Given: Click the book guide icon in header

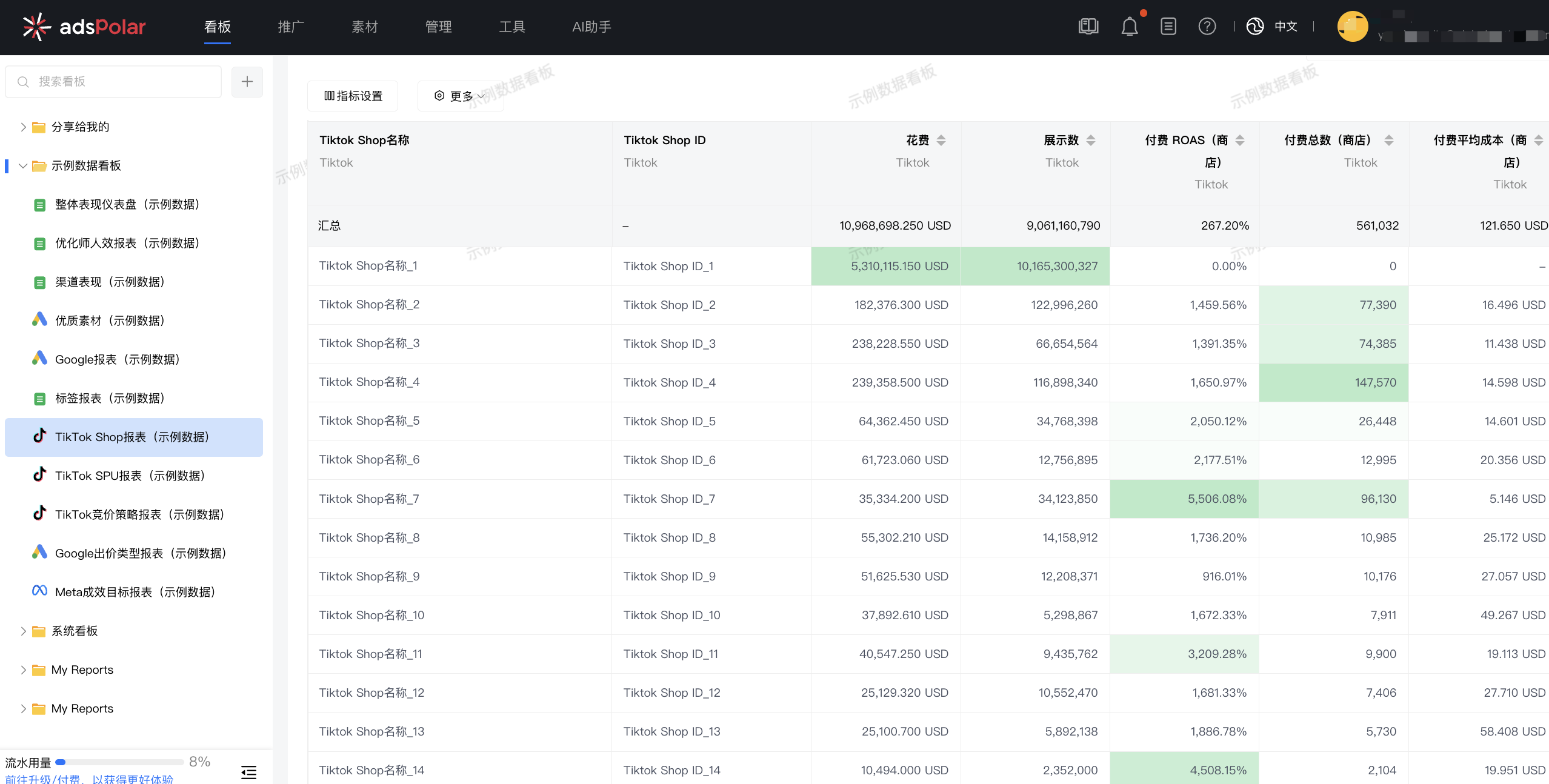Looking at the screenshot, I should coord(1088,27).
